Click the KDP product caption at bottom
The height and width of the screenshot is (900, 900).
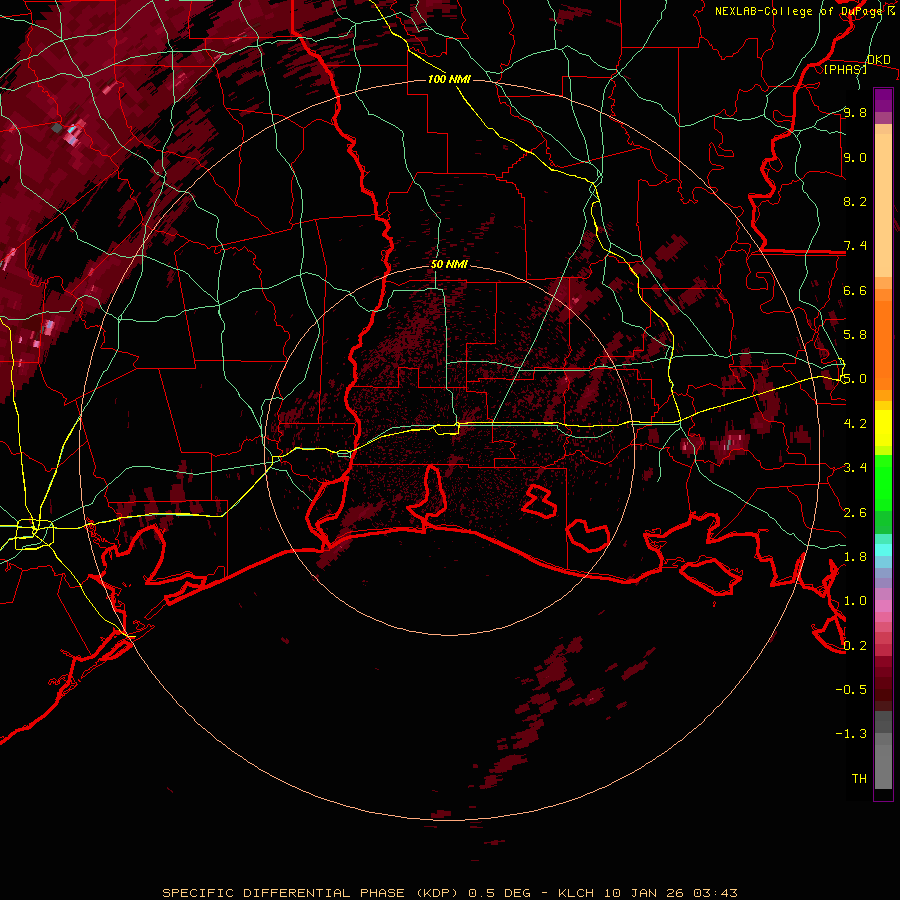(x=449, y=893)
